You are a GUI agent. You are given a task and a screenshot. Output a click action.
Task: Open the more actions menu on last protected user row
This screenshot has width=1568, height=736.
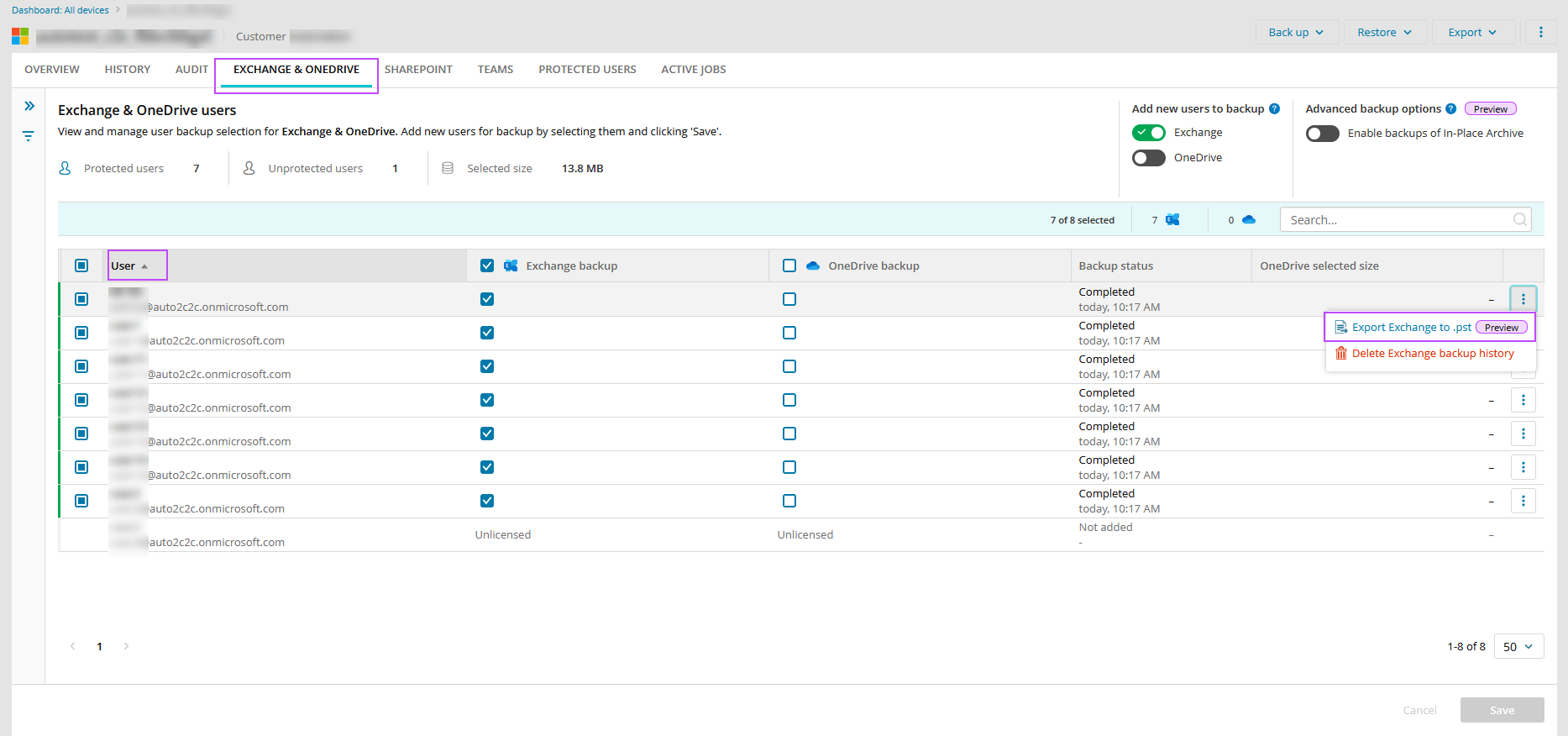(x=1523, y=501)
